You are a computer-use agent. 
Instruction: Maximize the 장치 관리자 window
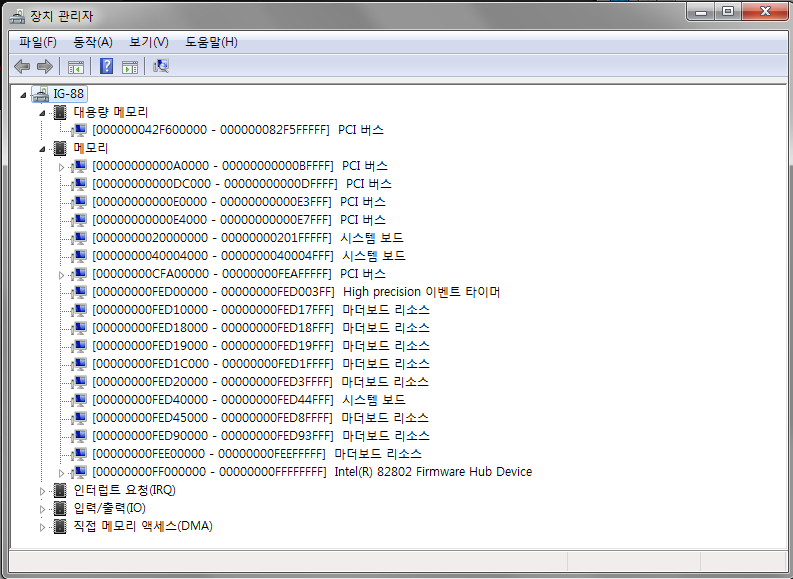728,11
